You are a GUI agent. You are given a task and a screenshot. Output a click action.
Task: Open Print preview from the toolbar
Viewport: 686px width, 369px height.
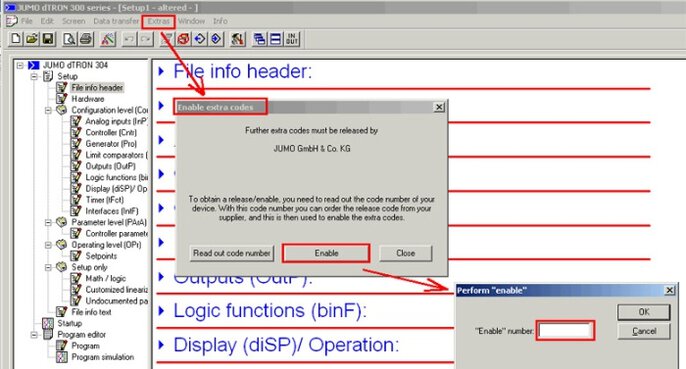click(x=70, y=39)
